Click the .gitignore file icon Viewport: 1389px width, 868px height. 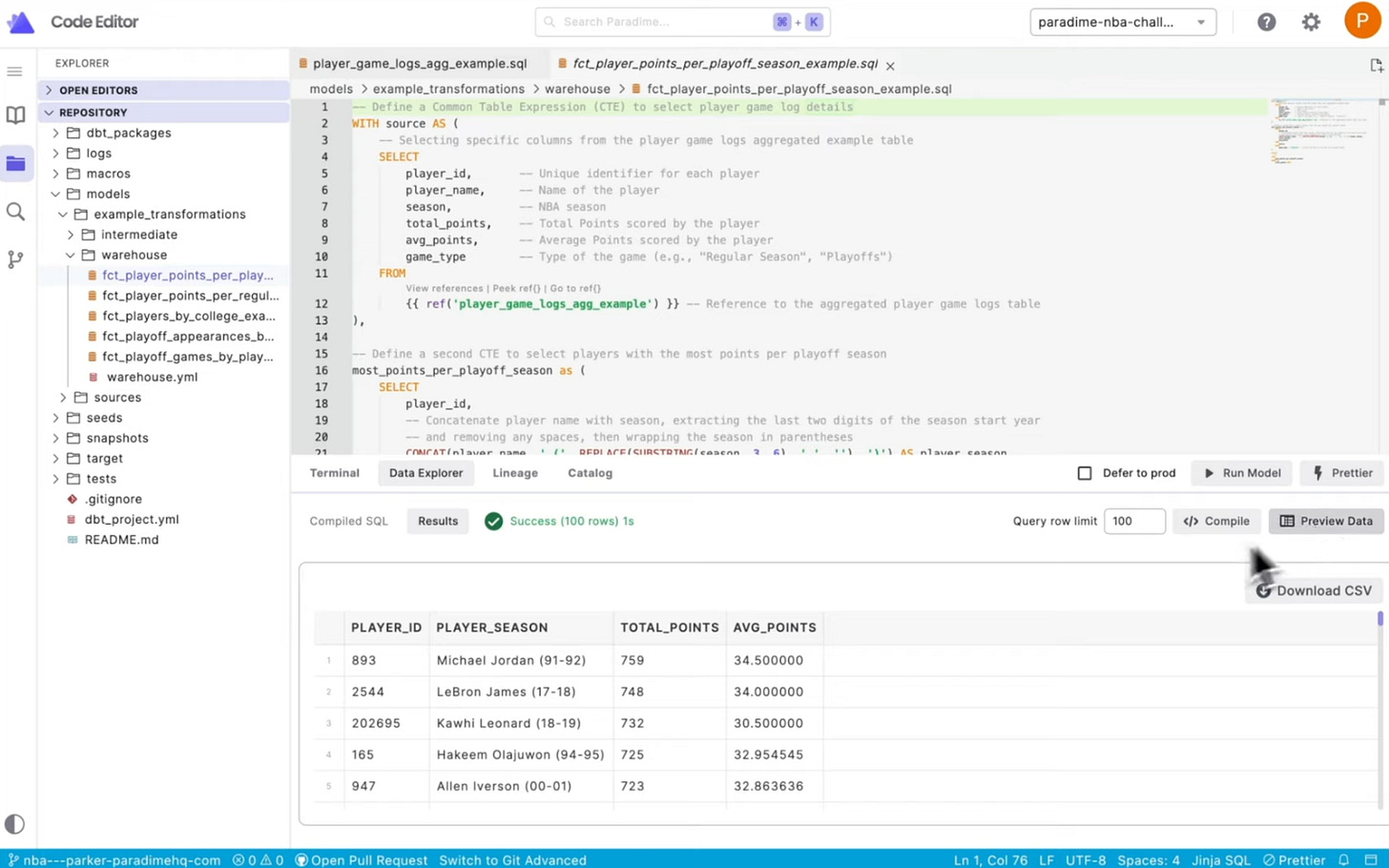tap(72, 499)
